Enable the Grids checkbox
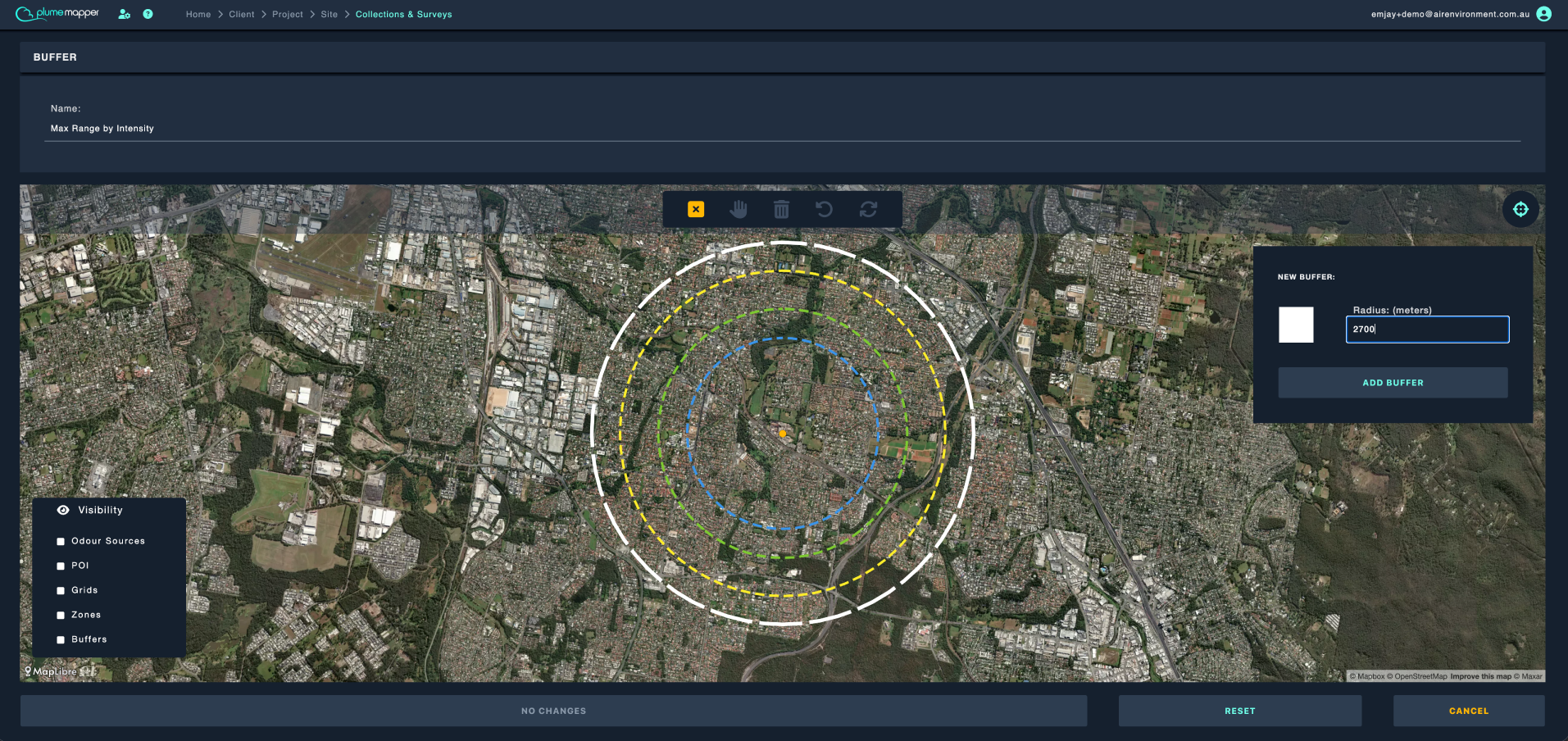1568x741 pixels. click(x=61, y=591)
